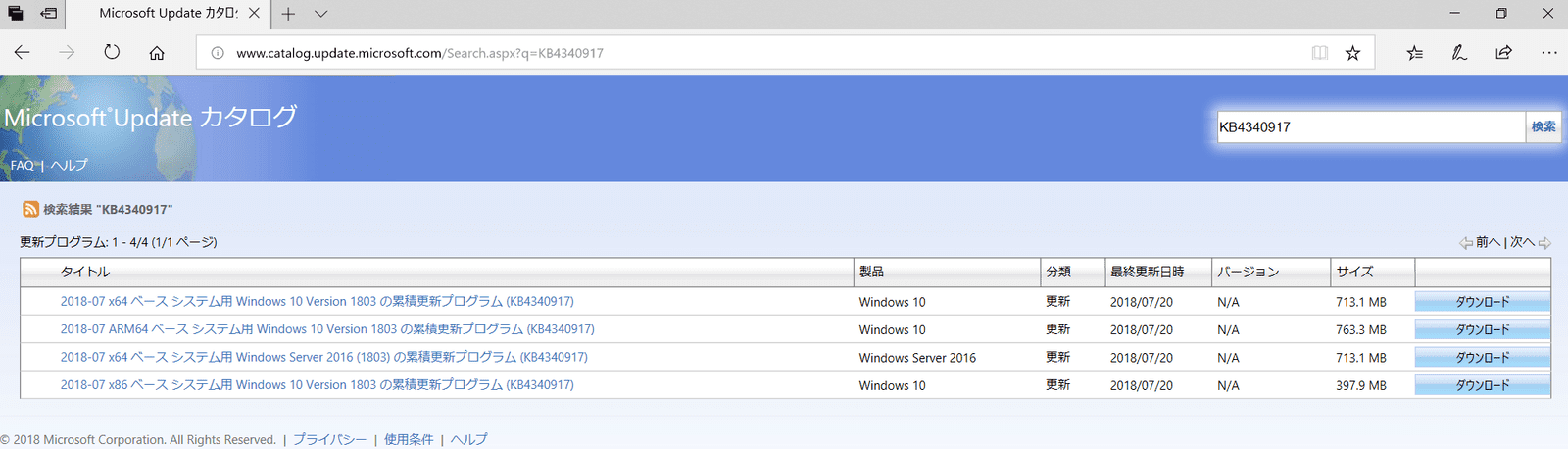This screenshot has height=449, width=1568.
Task: Focus the KB4340917 catalog search field
Action: pos(1371,127)
